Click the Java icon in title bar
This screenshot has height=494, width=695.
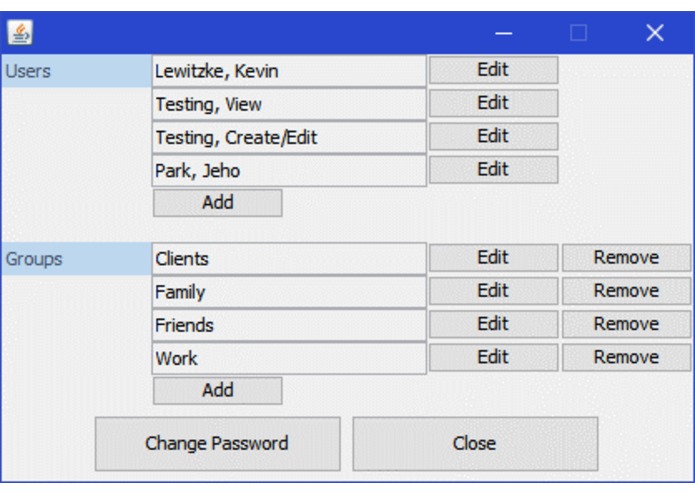pyautogui.click(x=20, y=32)
